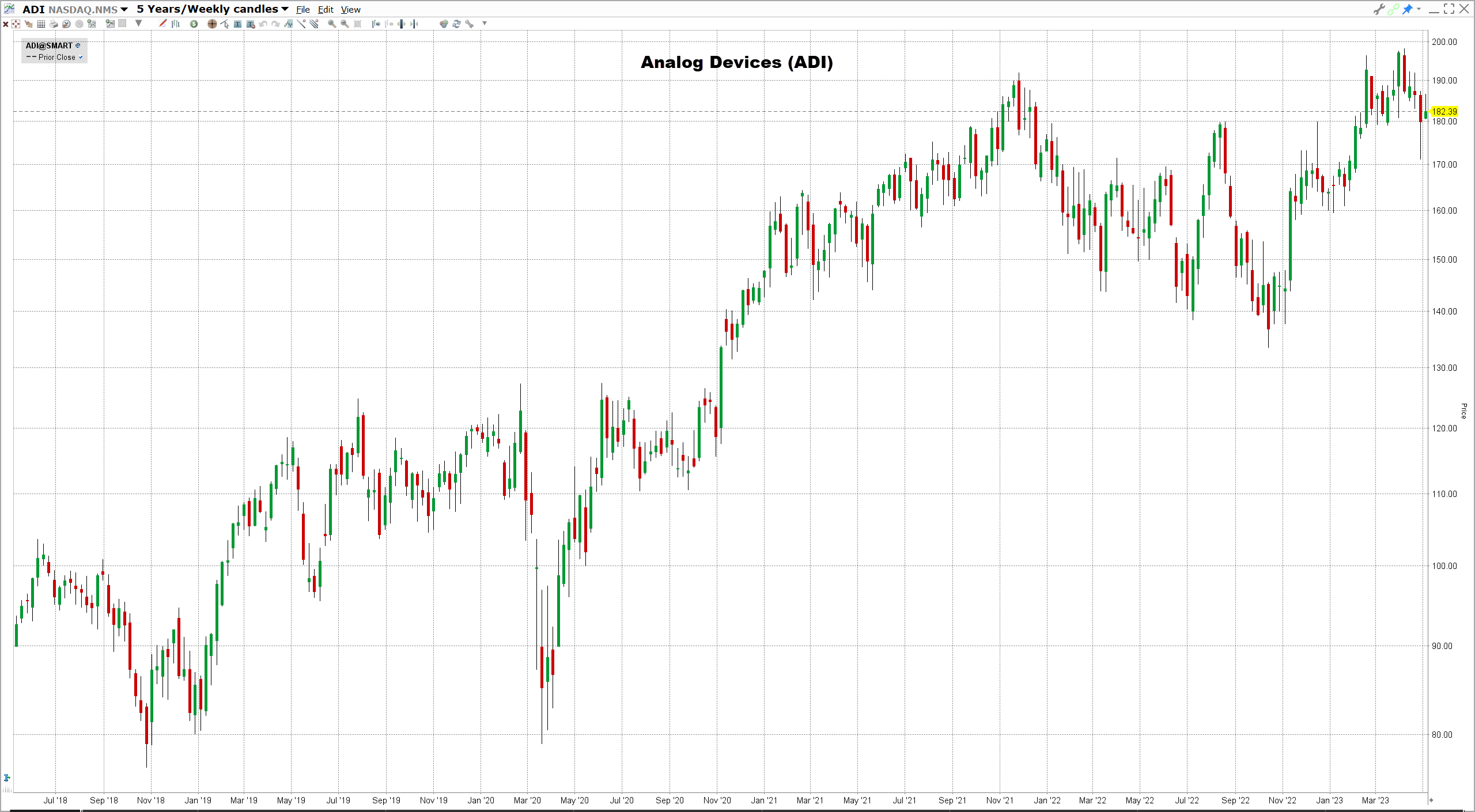Click the compress bar spacing icon
Viewport: 1475px width, 812px height.
tap(414, 24)
